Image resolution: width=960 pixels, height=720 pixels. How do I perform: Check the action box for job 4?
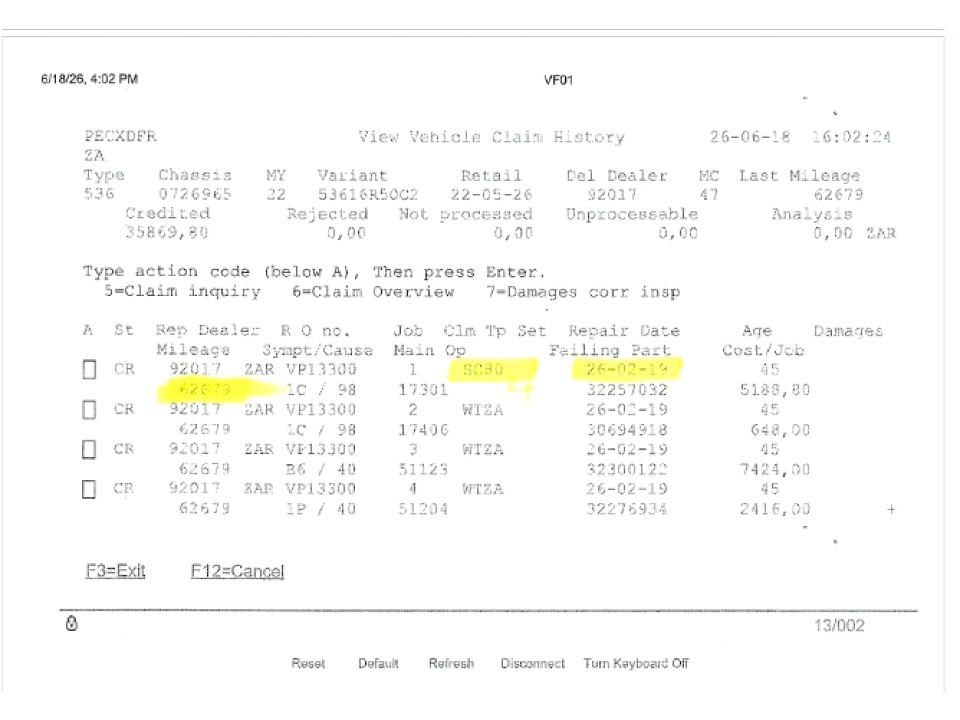pyautogui.click(x=89, y=489)
